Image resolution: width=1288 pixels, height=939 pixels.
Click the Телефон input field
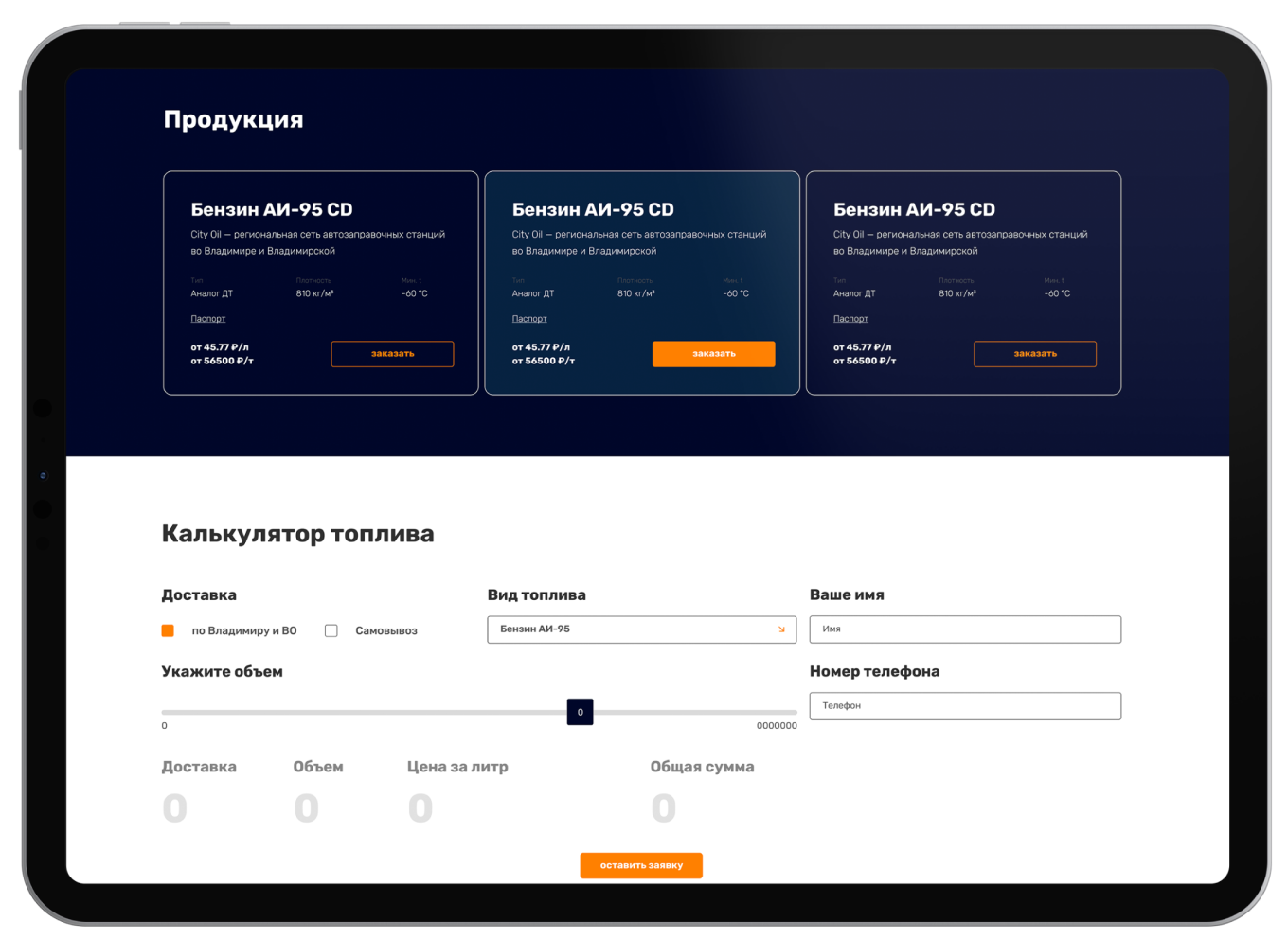pyautogui.click(x=965, y=706)
